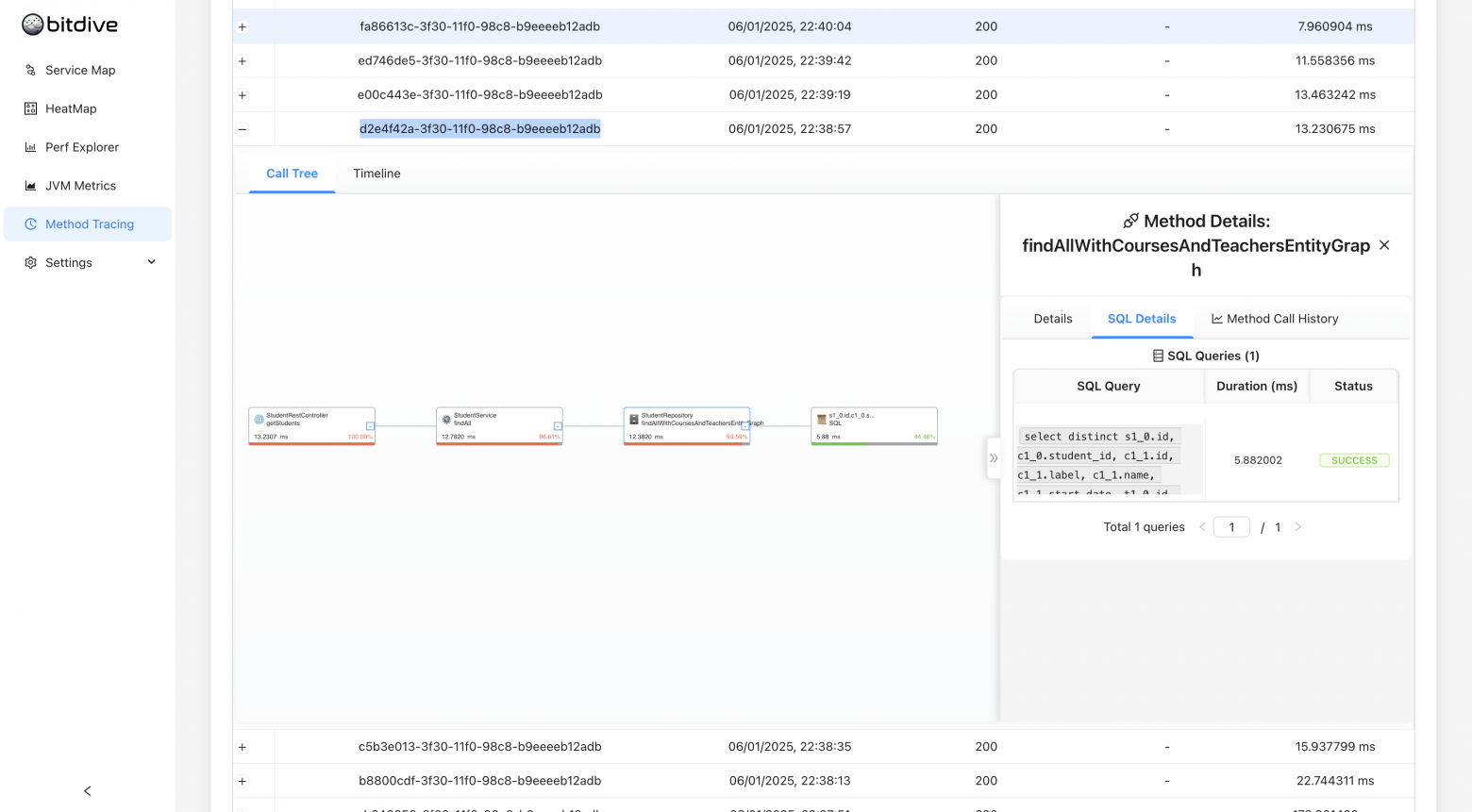The image size is (1472, 812).
Task: Click the Method Tracing clock icon
Action: click(30, 224)
